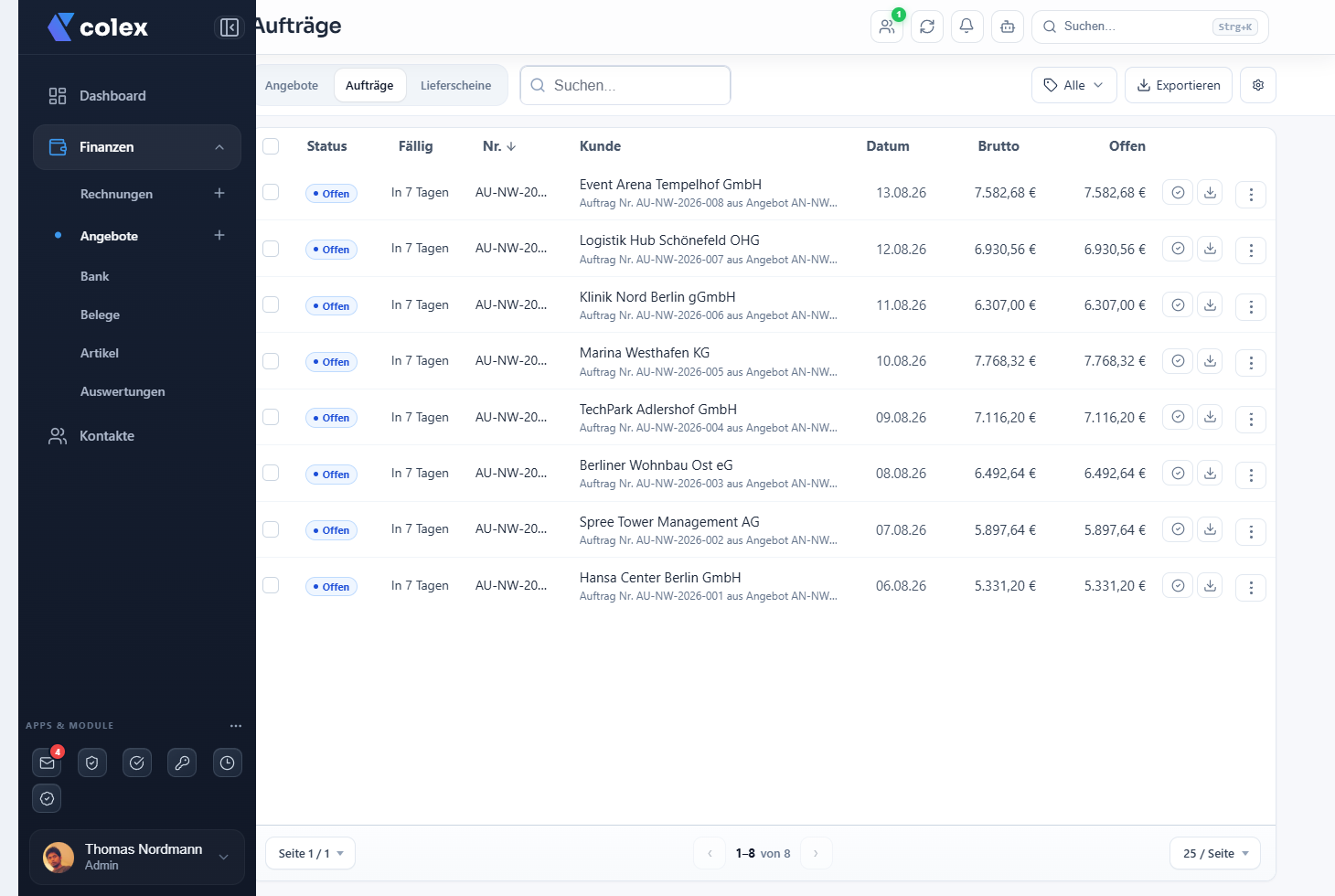The image size is (1335, 896).
Task: Sort by the Nr. column header
Action: pos(499,146)
